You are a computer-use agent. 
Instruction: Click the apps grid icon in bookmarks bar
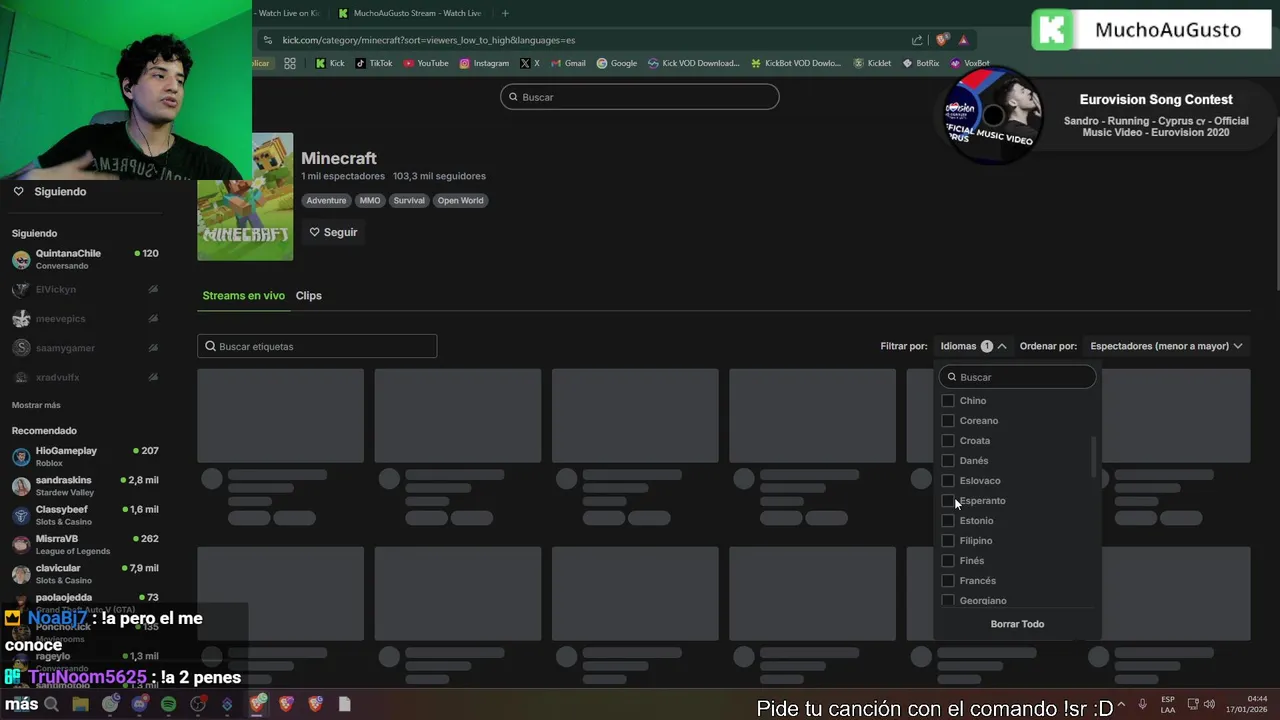pos(290,63)
